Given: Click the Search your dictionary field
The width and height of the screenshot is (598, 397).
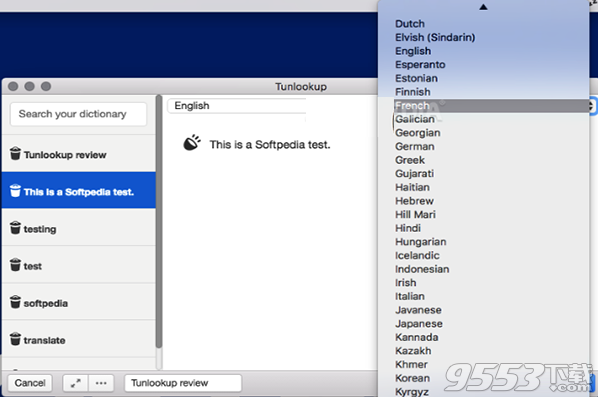Looking at the screenshot, I should 78,114.
